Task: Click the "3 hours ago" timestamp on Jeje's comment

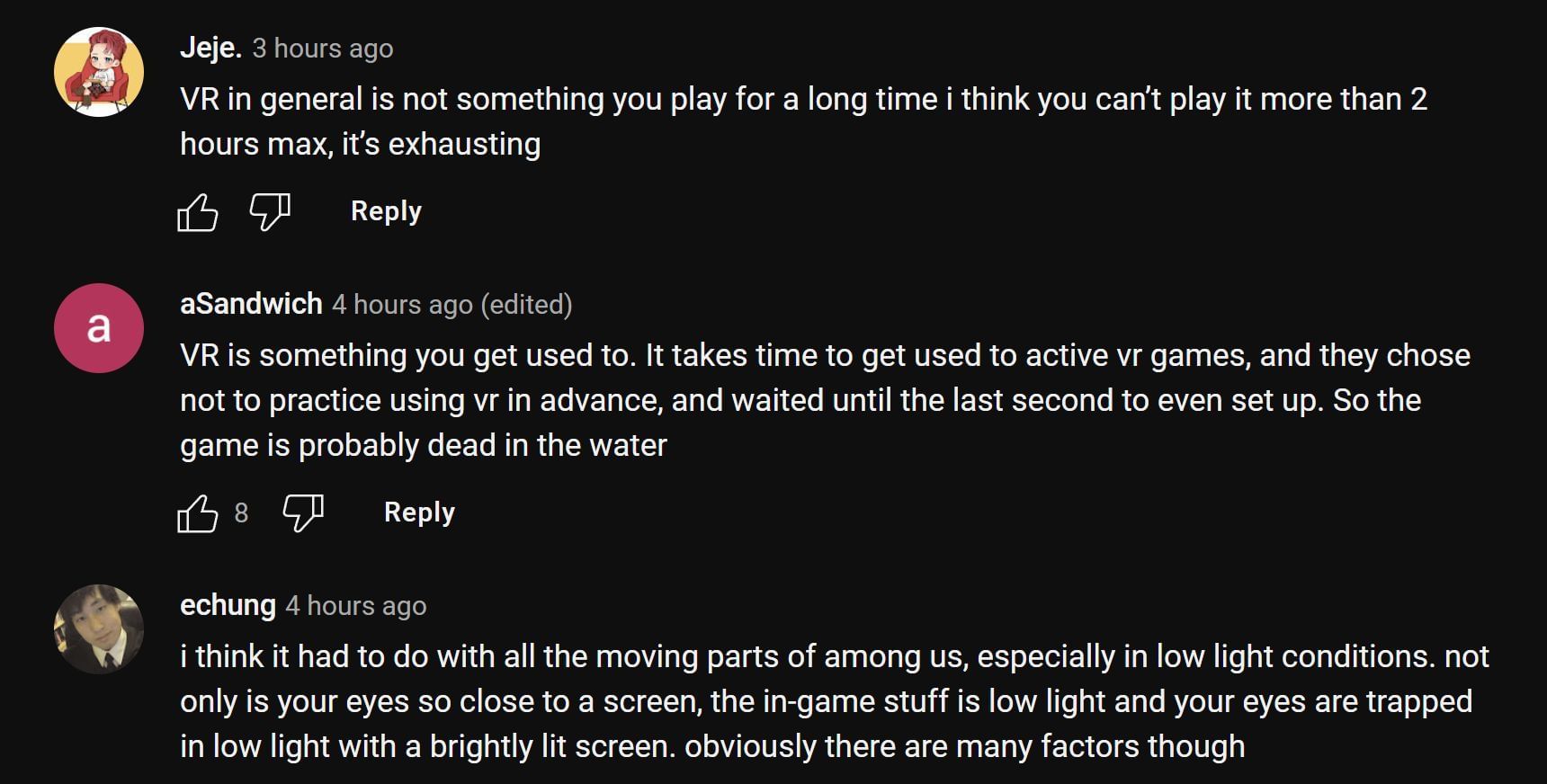Action: click(322, 49)
